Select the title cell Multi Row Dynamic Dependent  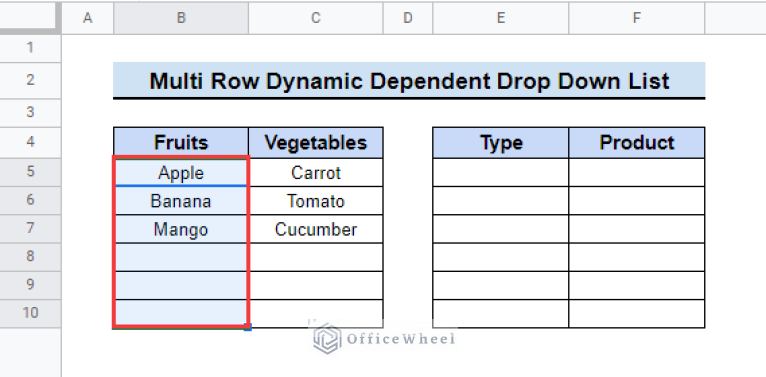[409, 81]
